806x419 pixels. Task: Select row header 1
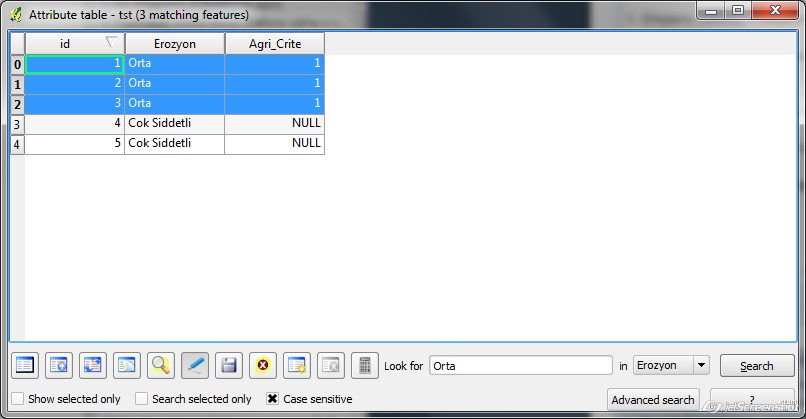tap(17, 84)
